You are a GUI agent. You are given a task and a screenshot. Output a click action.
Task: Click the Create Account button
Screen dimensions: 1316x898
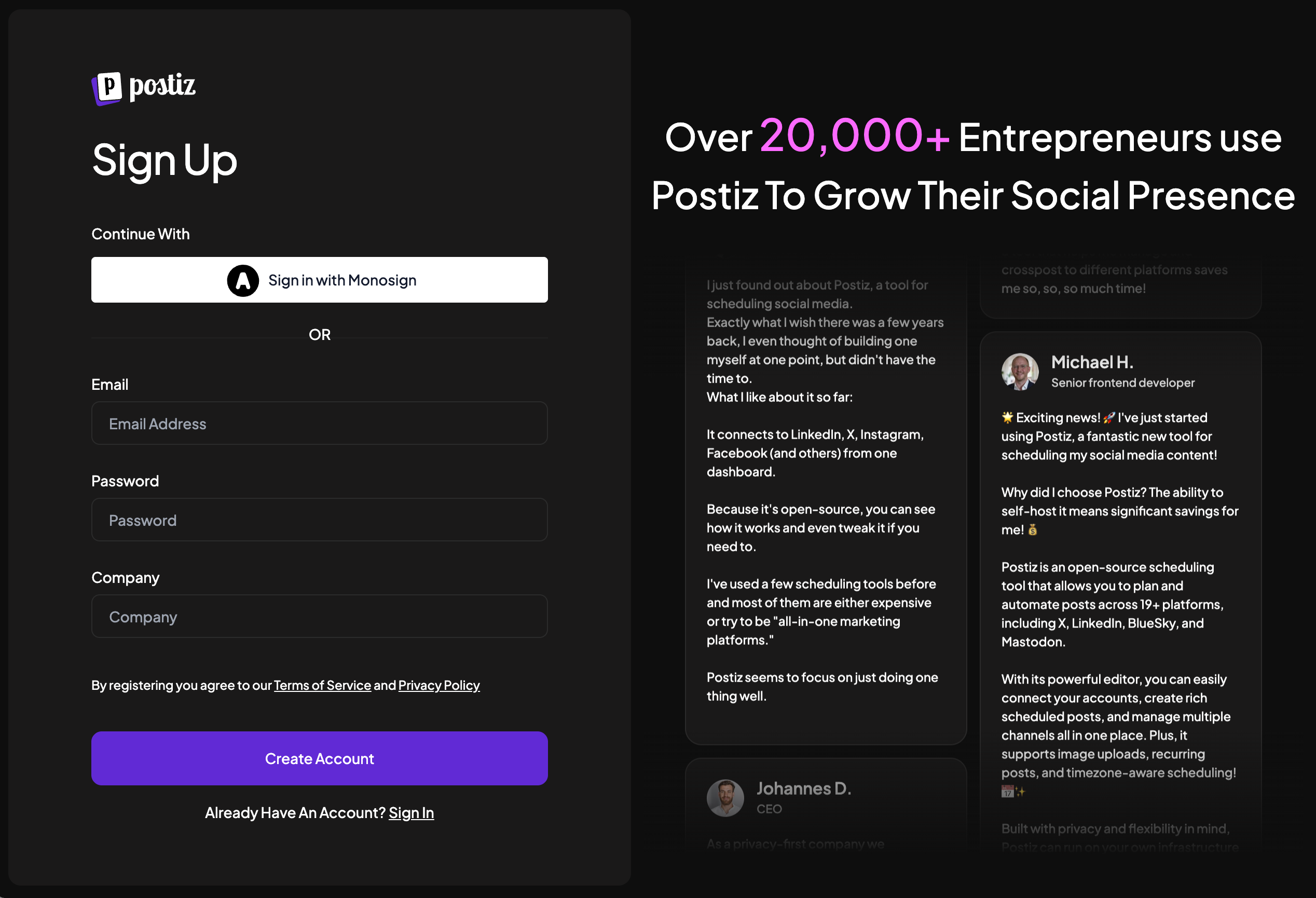coord(319,758)
